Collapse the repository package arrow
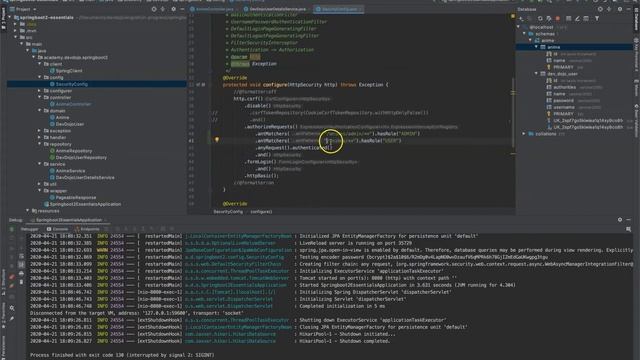The image size is (640, 360). point(40,144)
